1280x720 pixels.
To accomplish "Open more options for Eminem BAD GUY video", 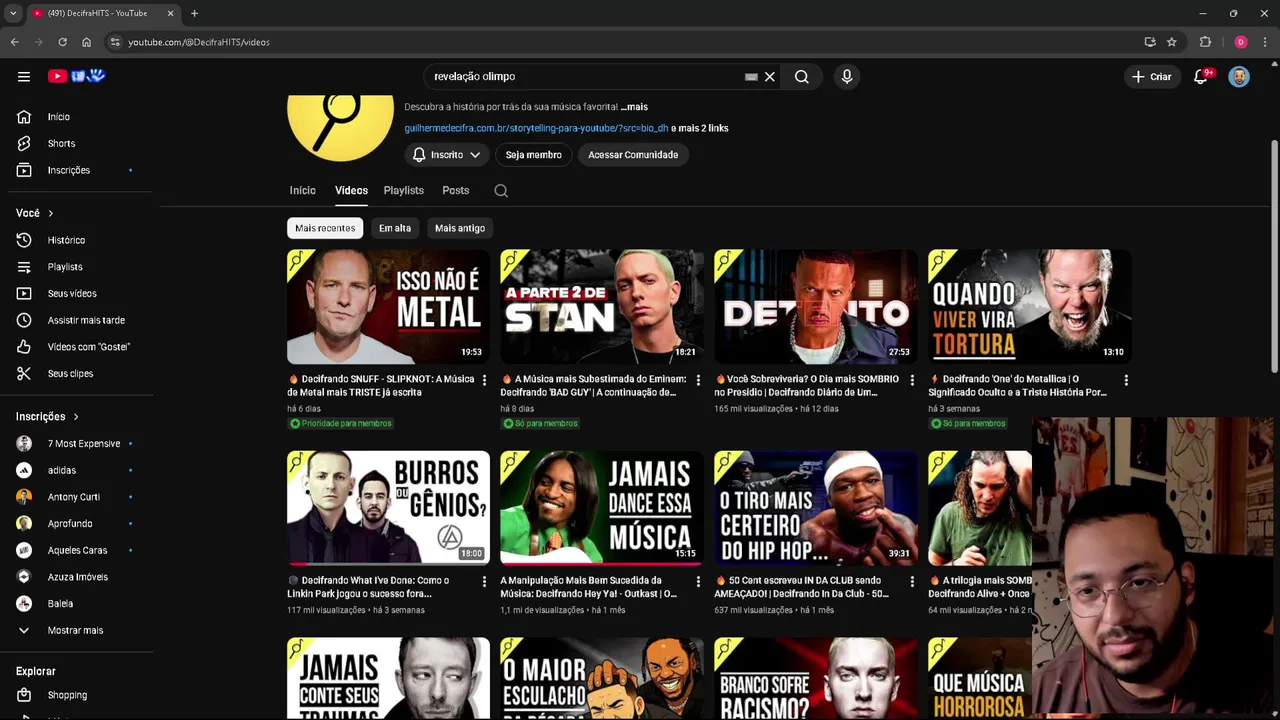I will click(x=698, y=380).
